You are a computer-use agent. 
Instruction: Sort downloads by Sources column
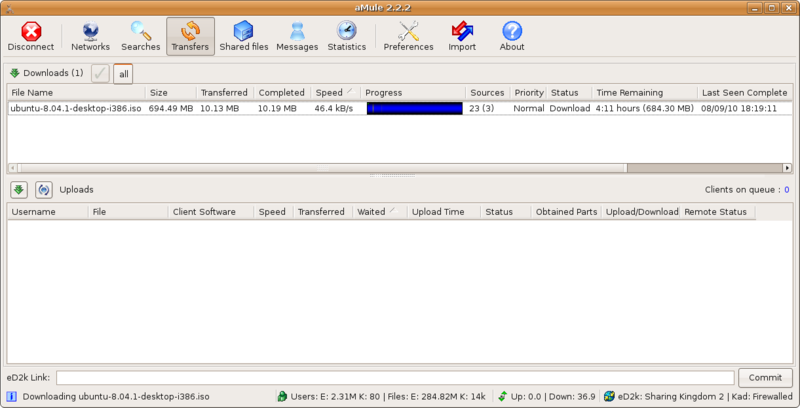pos(488,92)
